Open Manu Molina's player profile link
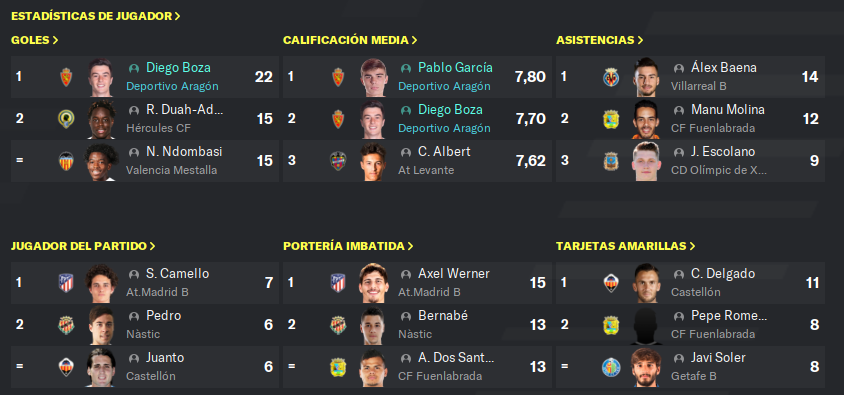This screenshot has width=844, height=395. point(728,110)
